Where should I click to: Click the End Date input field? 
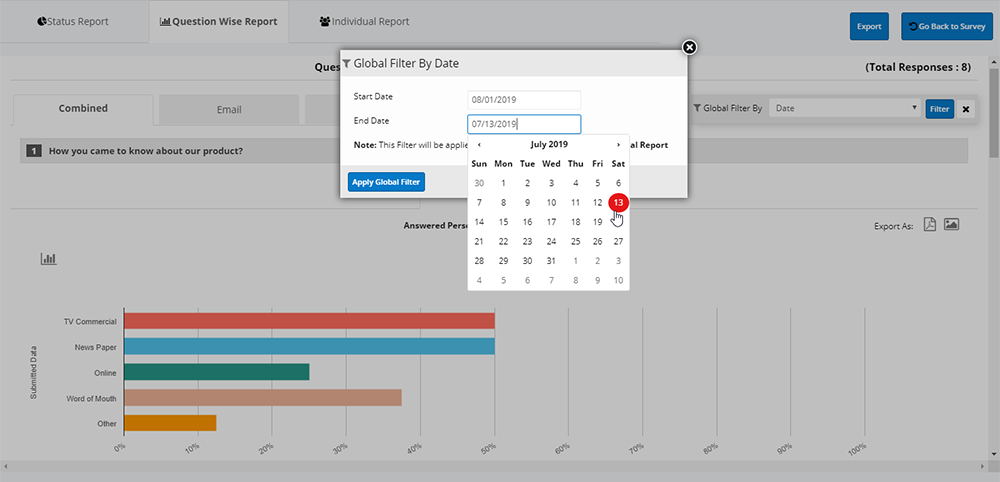coord(524,124)
